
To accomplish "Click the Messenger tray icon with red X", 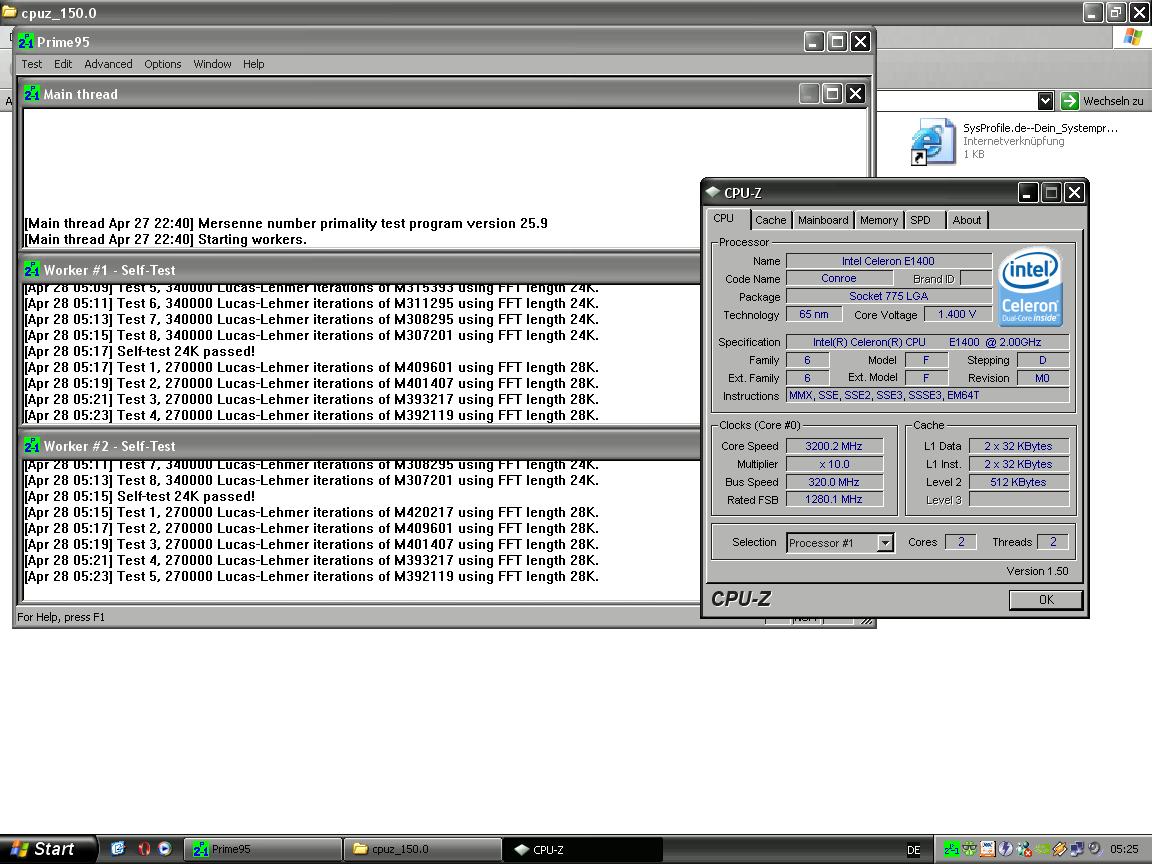I will (x=1024, y=849).
